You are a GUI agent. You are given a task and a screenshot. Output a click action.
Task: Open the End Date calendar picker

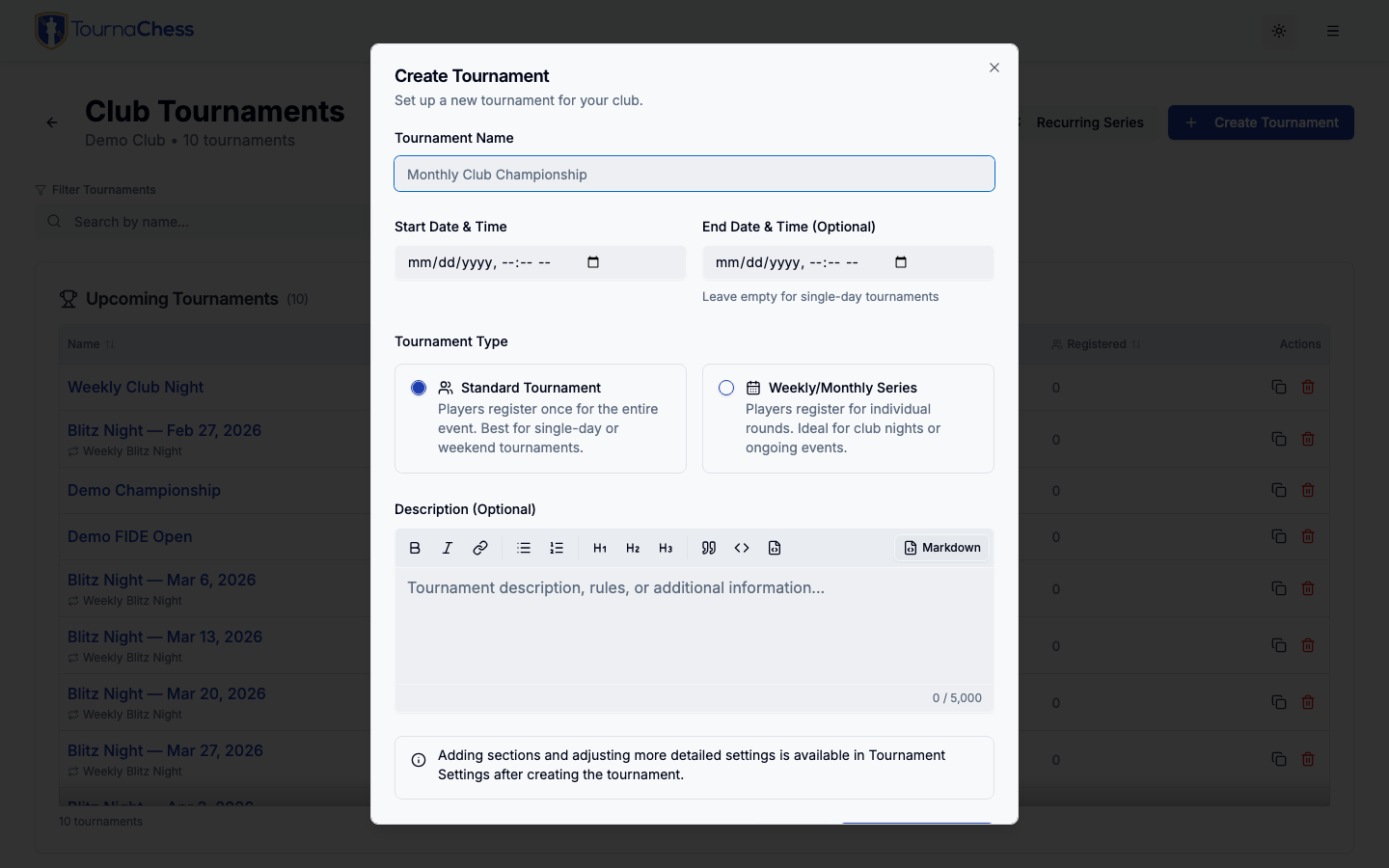901,262
